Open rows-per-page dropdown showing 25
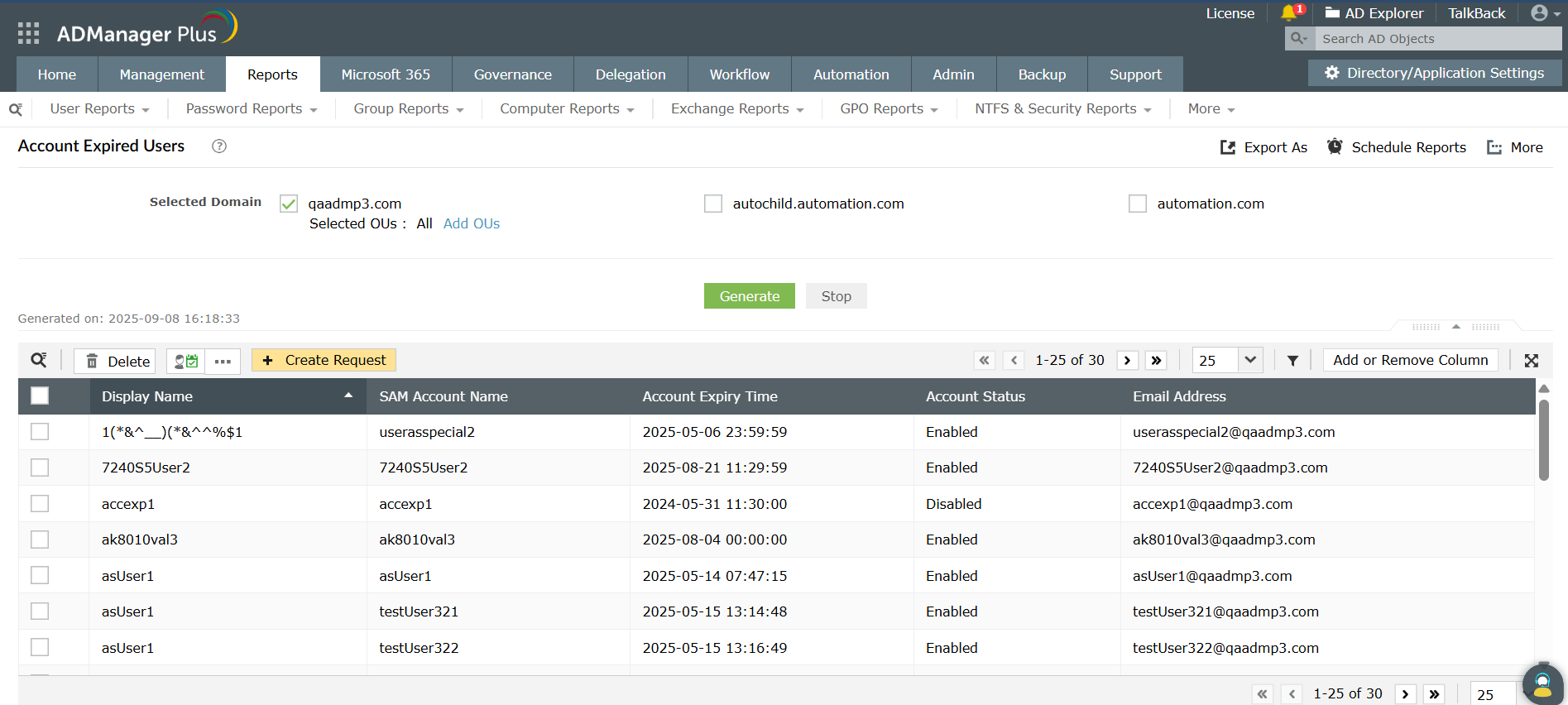The image size is (1568, 705). pyautogui.click(x=1227, y=360)
